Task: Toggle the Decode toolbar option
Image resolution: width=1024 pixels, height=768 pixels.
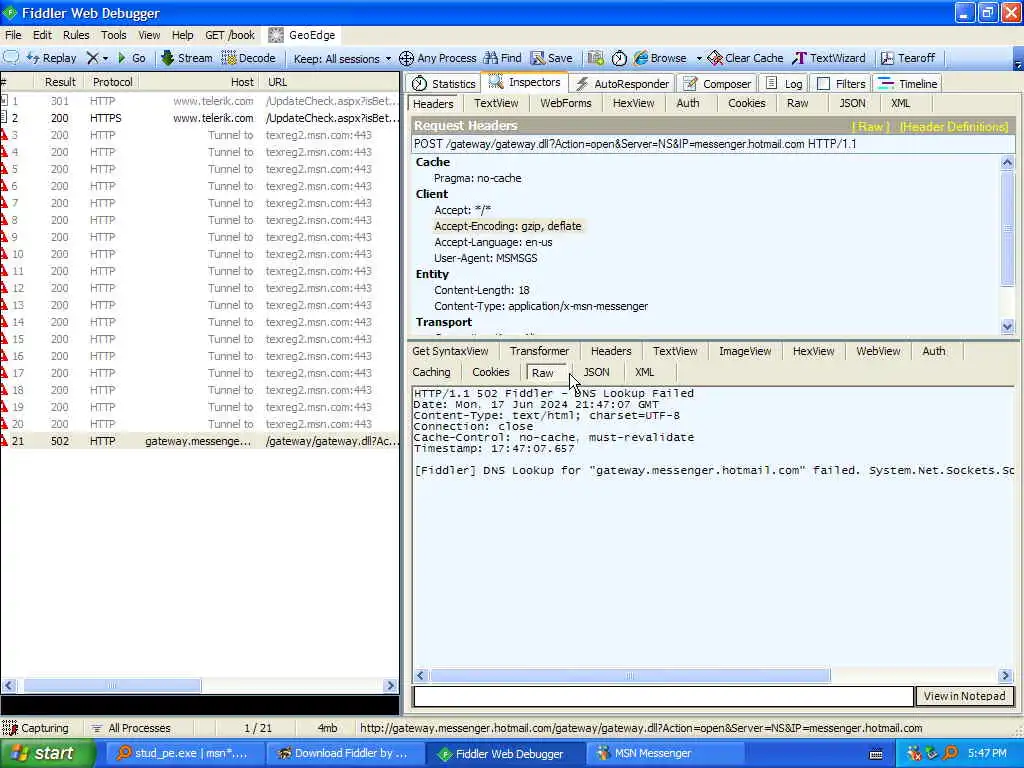Action: click(x=248, y=58)
